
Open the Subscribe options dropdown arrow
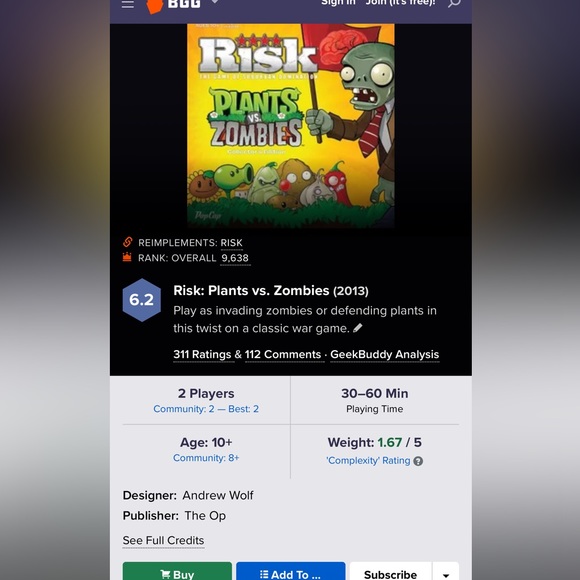(446, 573)
